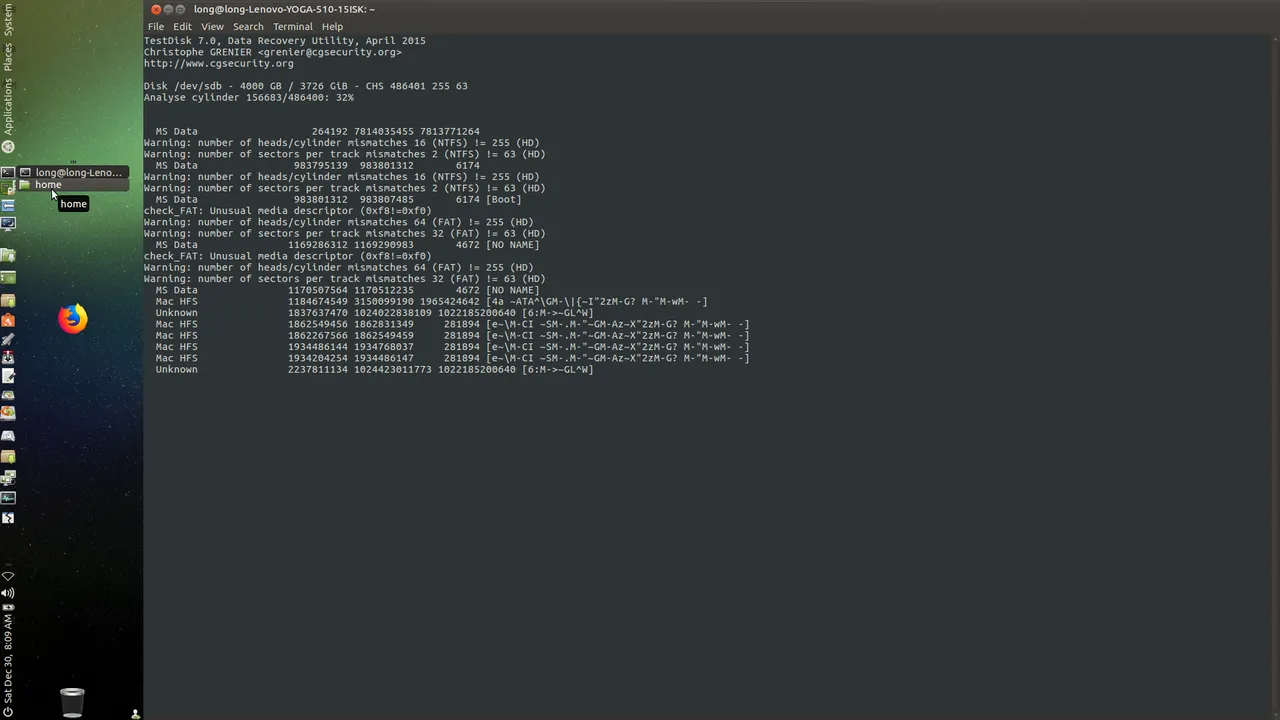Screen dimensions: 1280x720
Task: Click the Disk /dev/sdb 4000 GB line
Action: [x=305, y=86]
